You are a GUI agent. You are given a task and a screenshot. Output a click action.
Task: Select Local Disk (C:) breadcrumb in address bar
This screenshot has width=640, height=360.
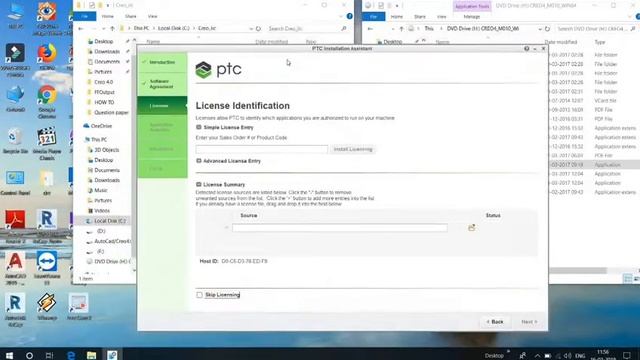(x=174, y=29)
